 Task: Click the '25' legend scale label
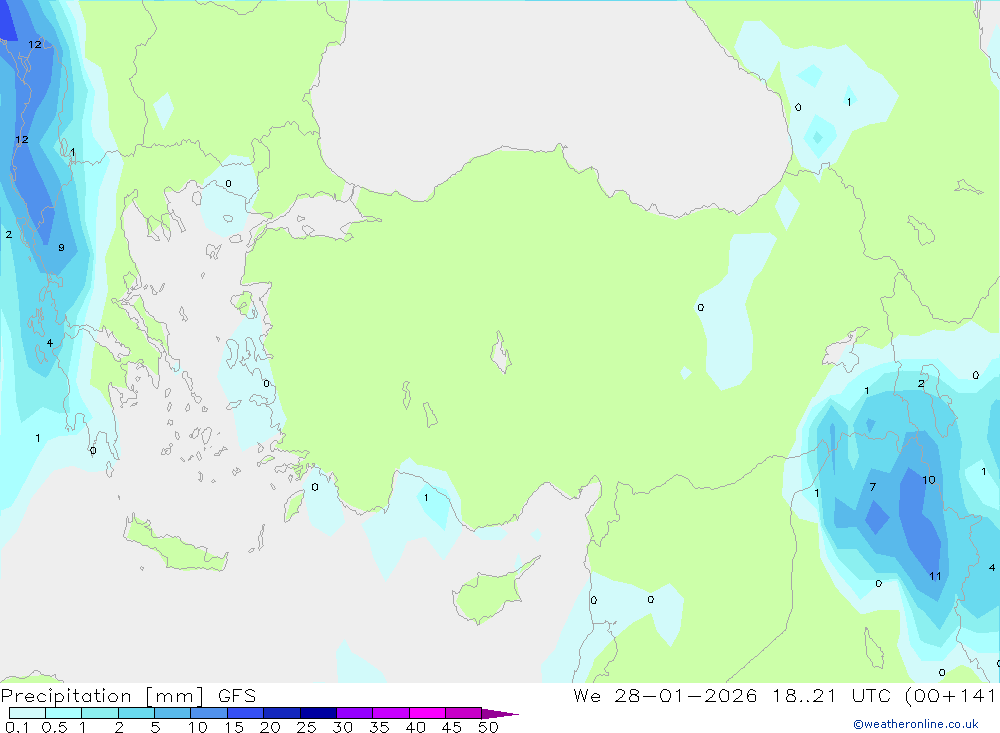click(306, 727)
